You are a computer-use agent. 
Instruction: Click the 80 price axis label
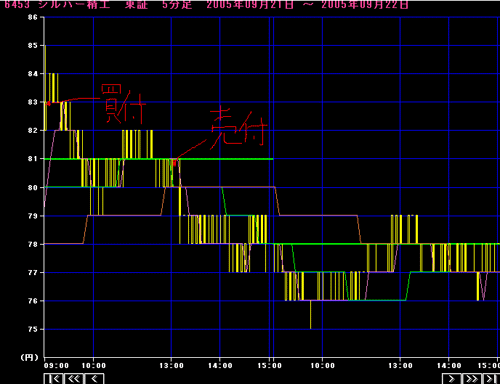(x=33, y=188)
